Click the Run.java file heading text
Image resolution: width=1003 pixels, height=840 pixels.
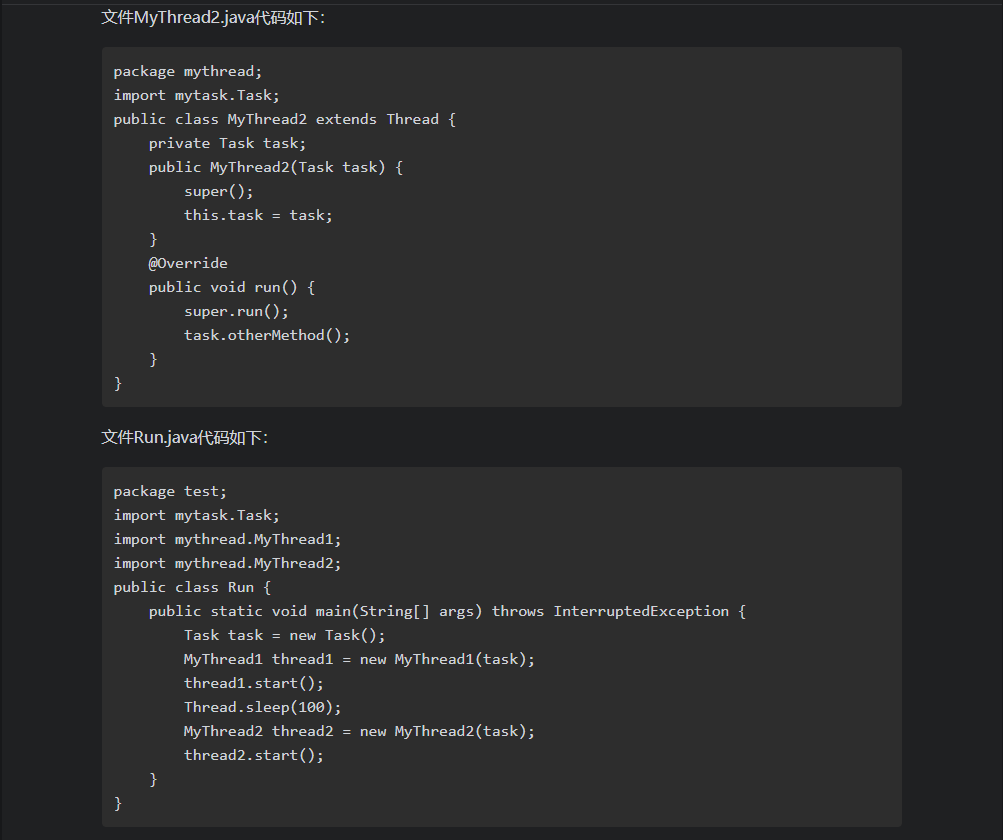185,437
